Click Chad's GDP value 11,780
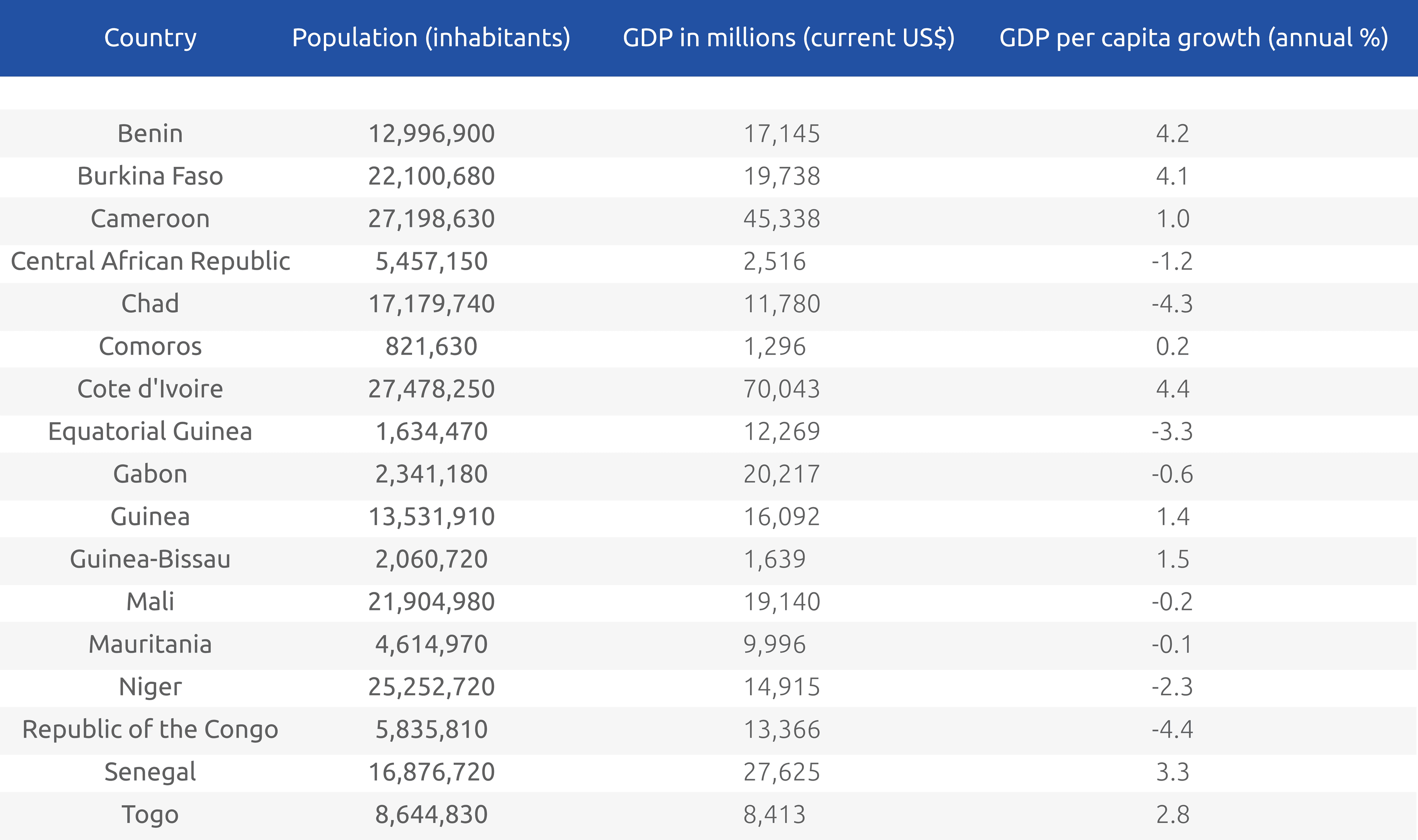 [x=781, y=304]
